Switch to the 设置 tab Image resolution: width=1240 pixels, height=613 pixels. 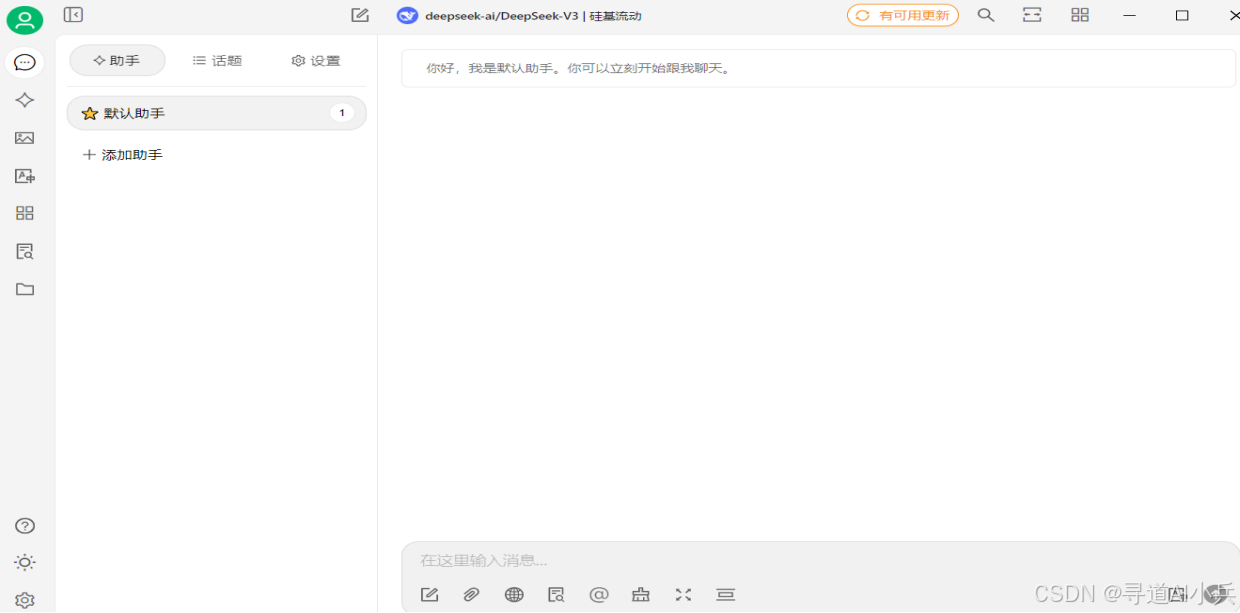(316, 60)
